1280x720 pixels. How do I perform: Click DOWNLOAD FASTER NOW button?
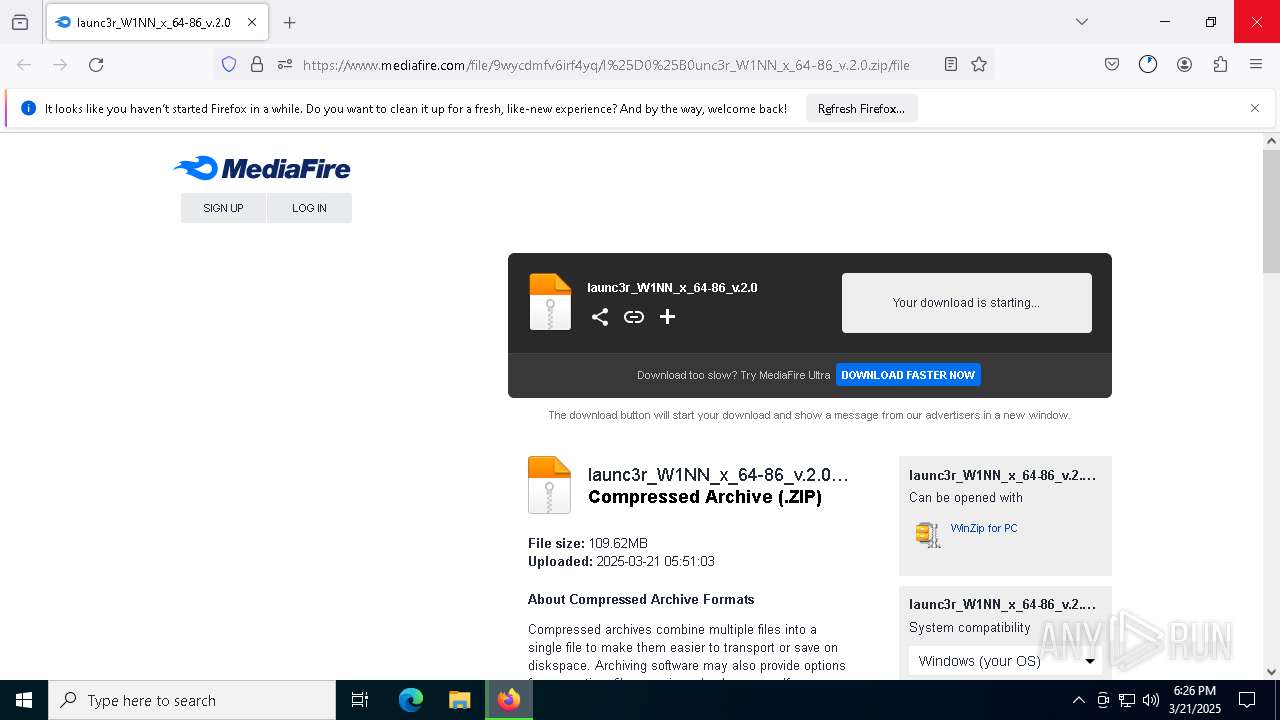908,375
